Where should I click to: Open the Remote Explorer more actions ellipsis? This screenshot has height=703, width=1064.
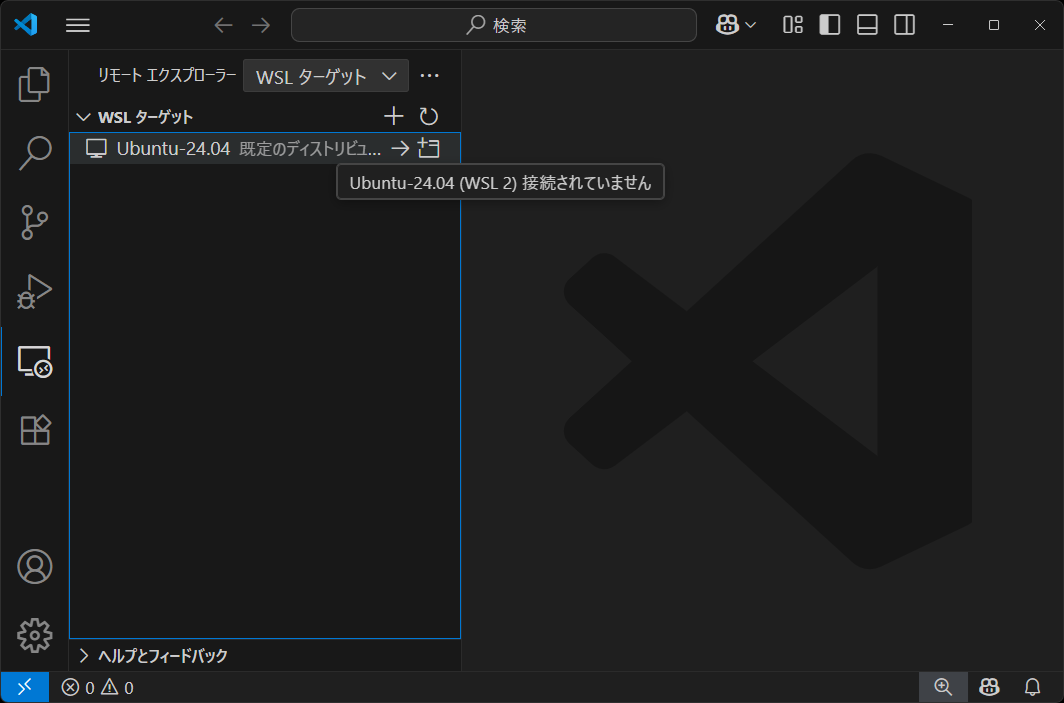click(x=430, y=75)
